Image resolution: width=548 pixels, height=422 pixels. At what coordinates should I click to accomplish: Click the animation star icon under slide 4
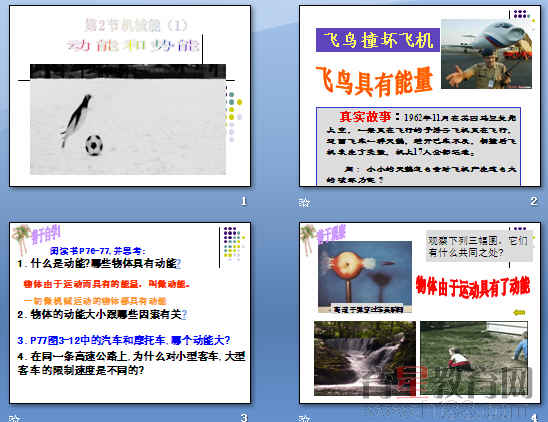[x=304, y=418]
